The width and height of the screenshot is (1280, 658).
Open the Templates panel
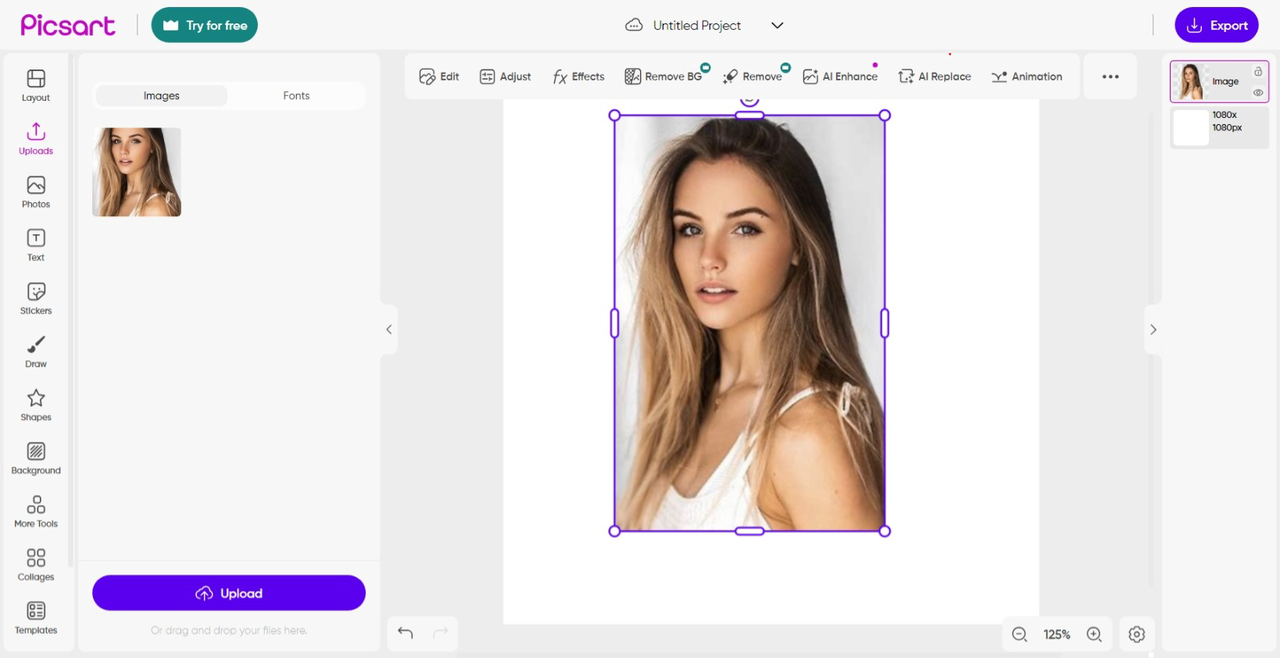pyautogui.click(x=36, y=618)
